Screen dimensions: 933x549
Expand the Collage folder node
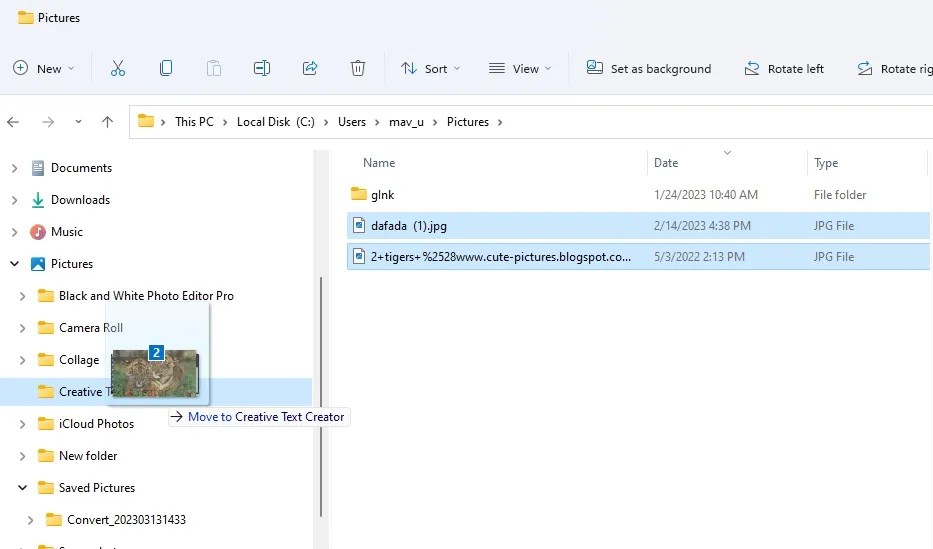(x=22, y=360)
